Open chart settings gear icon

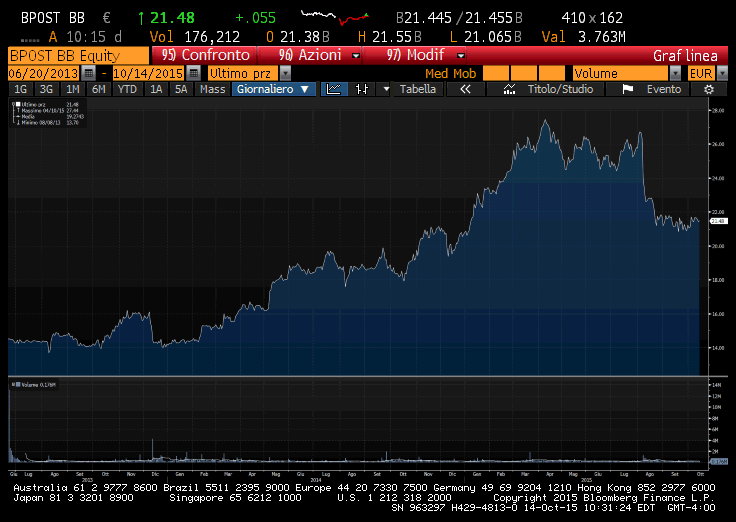point(709,89)
